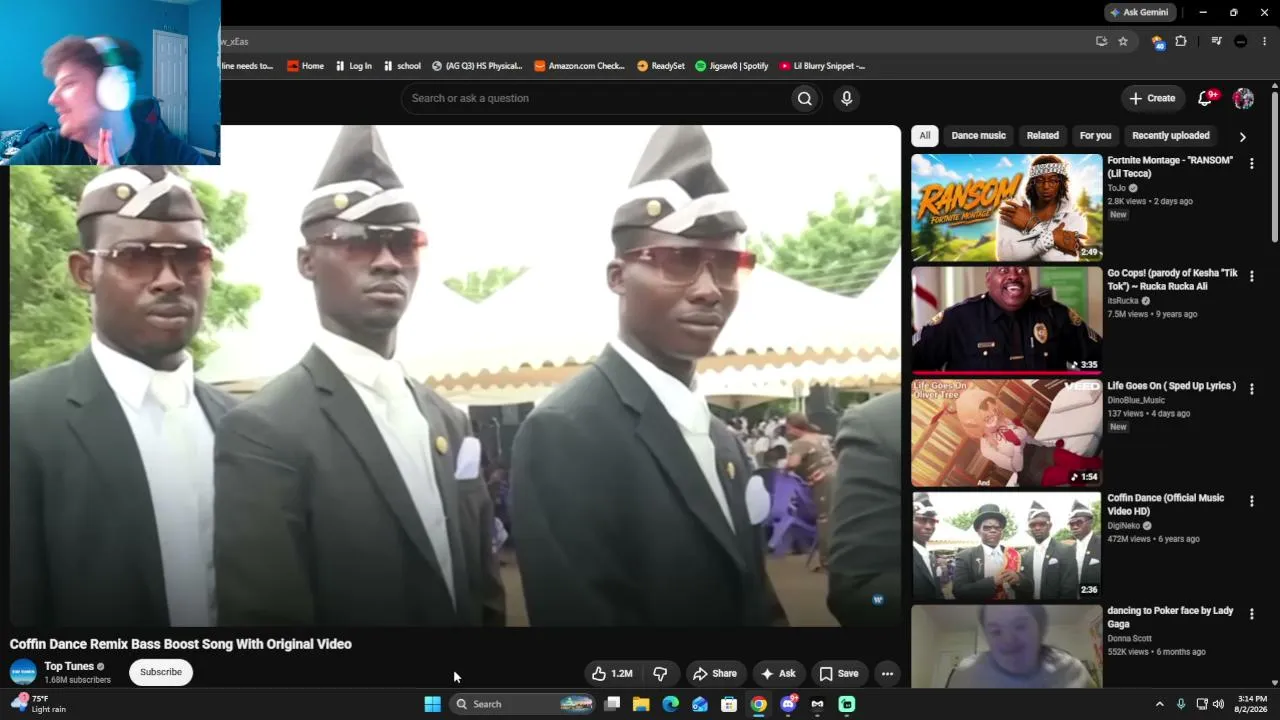Start voice search with the microphone icon
This screenshot has height=720, width=1280.
pyautogui.click(x=846, y=98)
